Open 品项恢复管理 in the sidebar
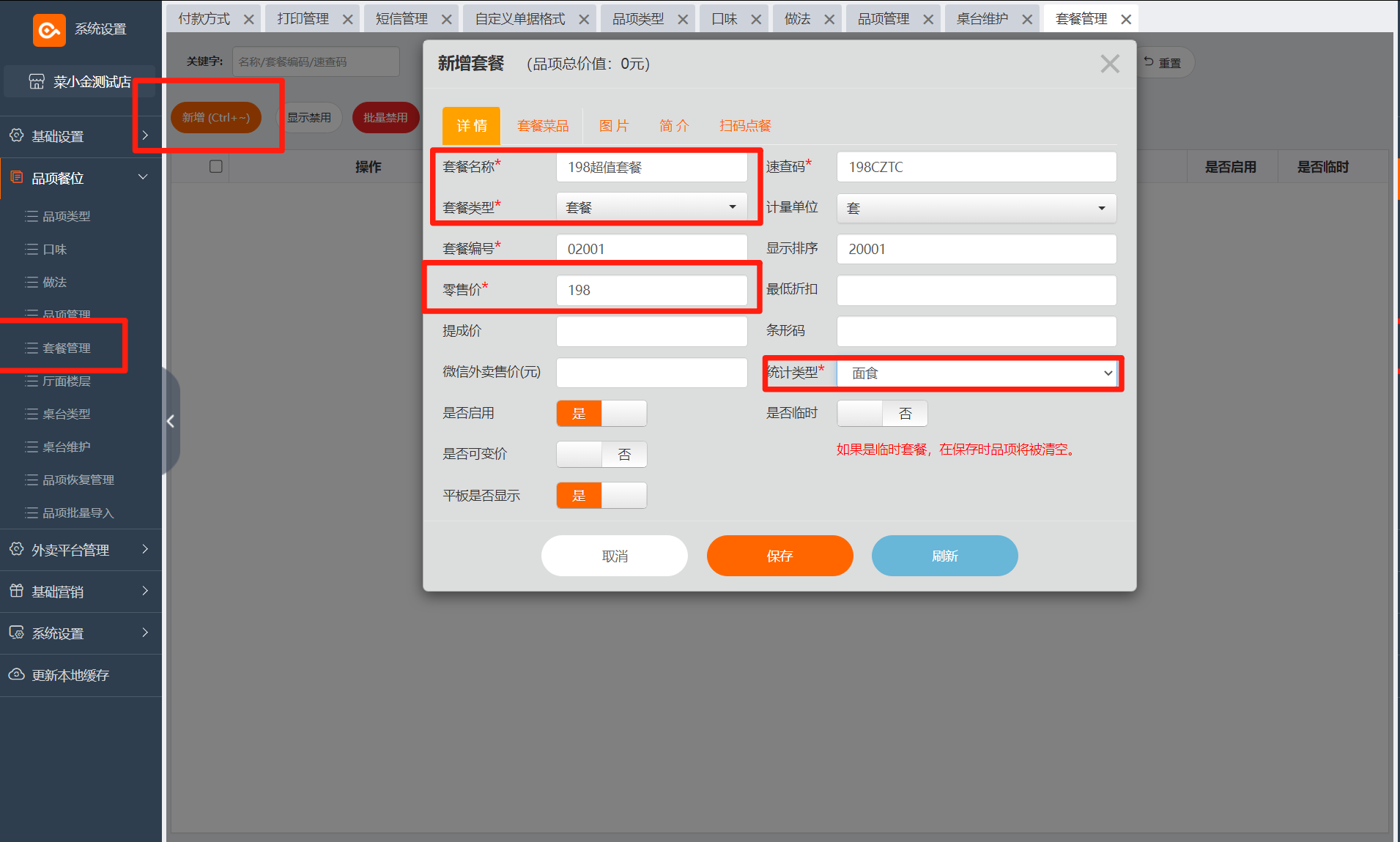 78,480
